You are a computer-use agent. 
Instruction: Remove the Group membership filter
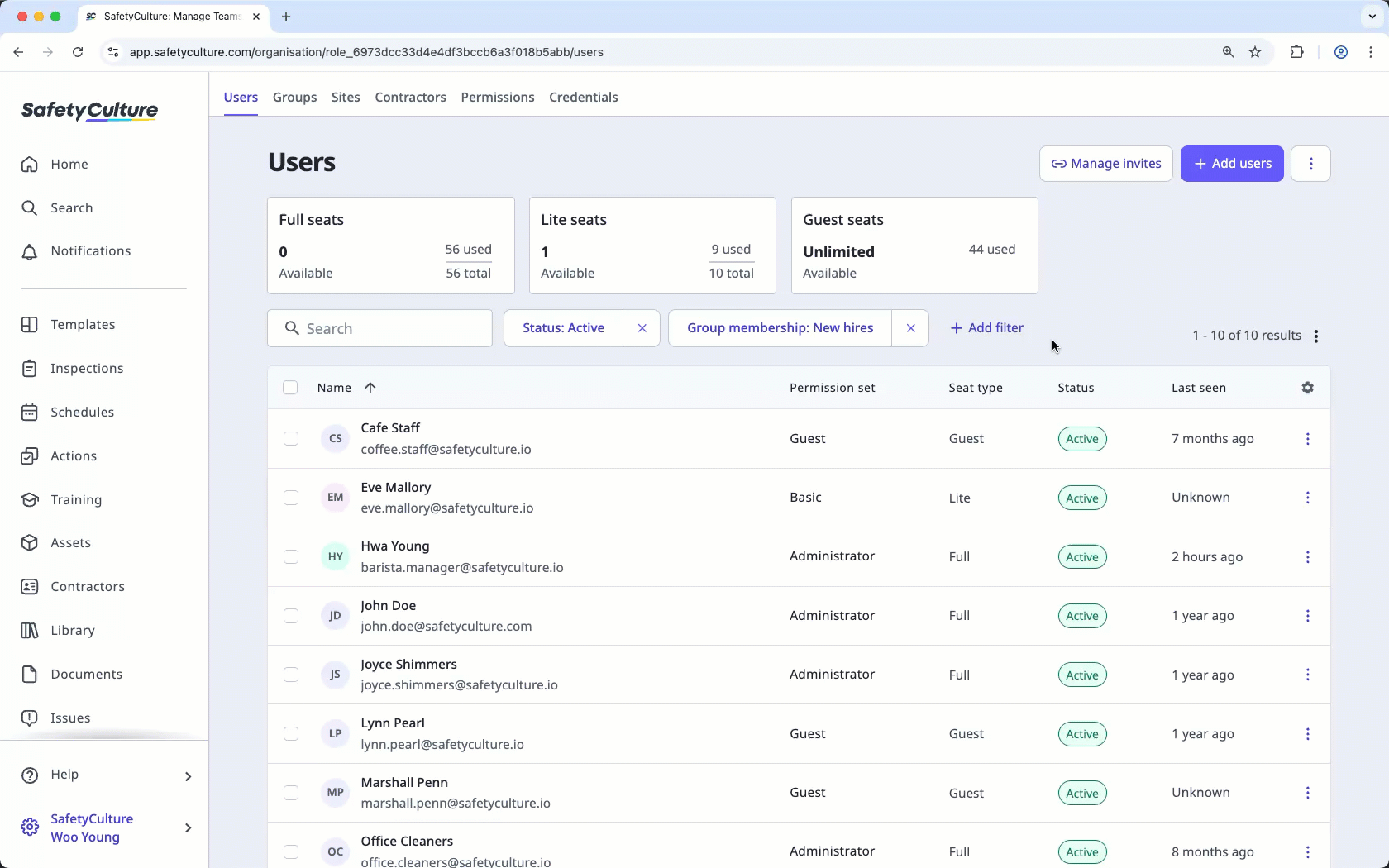pos(910,328)
